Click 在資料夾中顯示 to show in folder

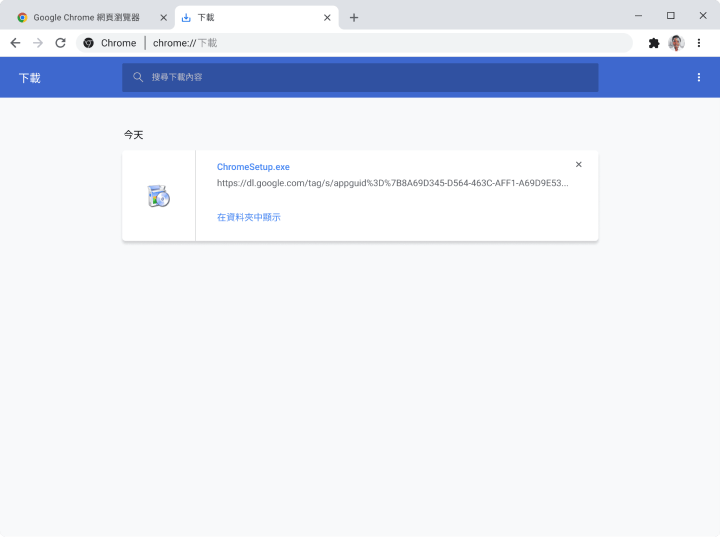[248, 217]
